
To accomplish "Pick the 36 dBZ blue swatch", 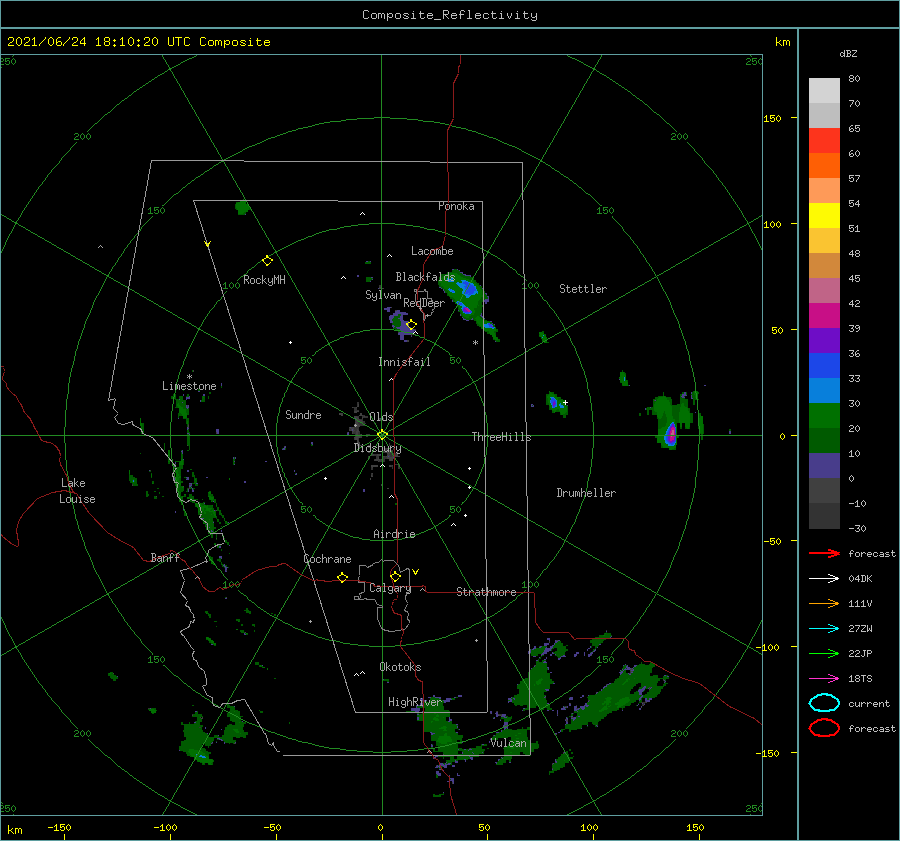I will 824,365.
